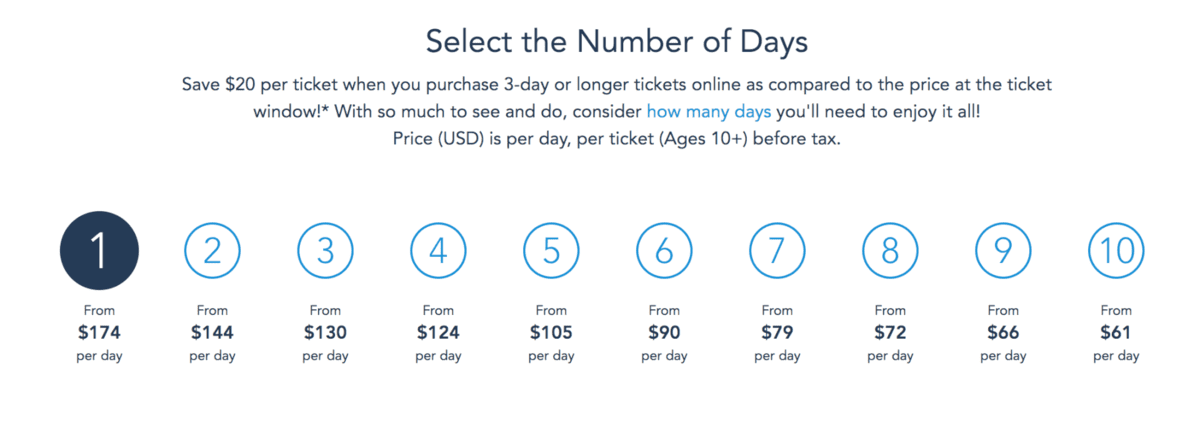Click the $124 per day price
1200x438 pixels.
pyautogui.click(x=438, y=332)
